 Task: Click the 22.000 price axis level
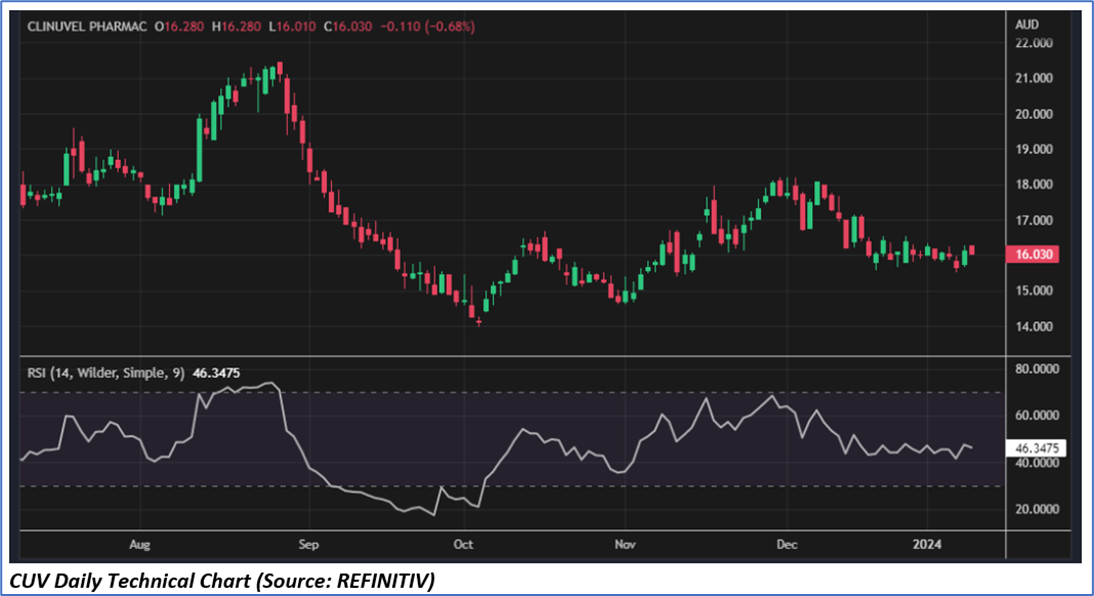pyautogui.click(x=1034, y=43)
